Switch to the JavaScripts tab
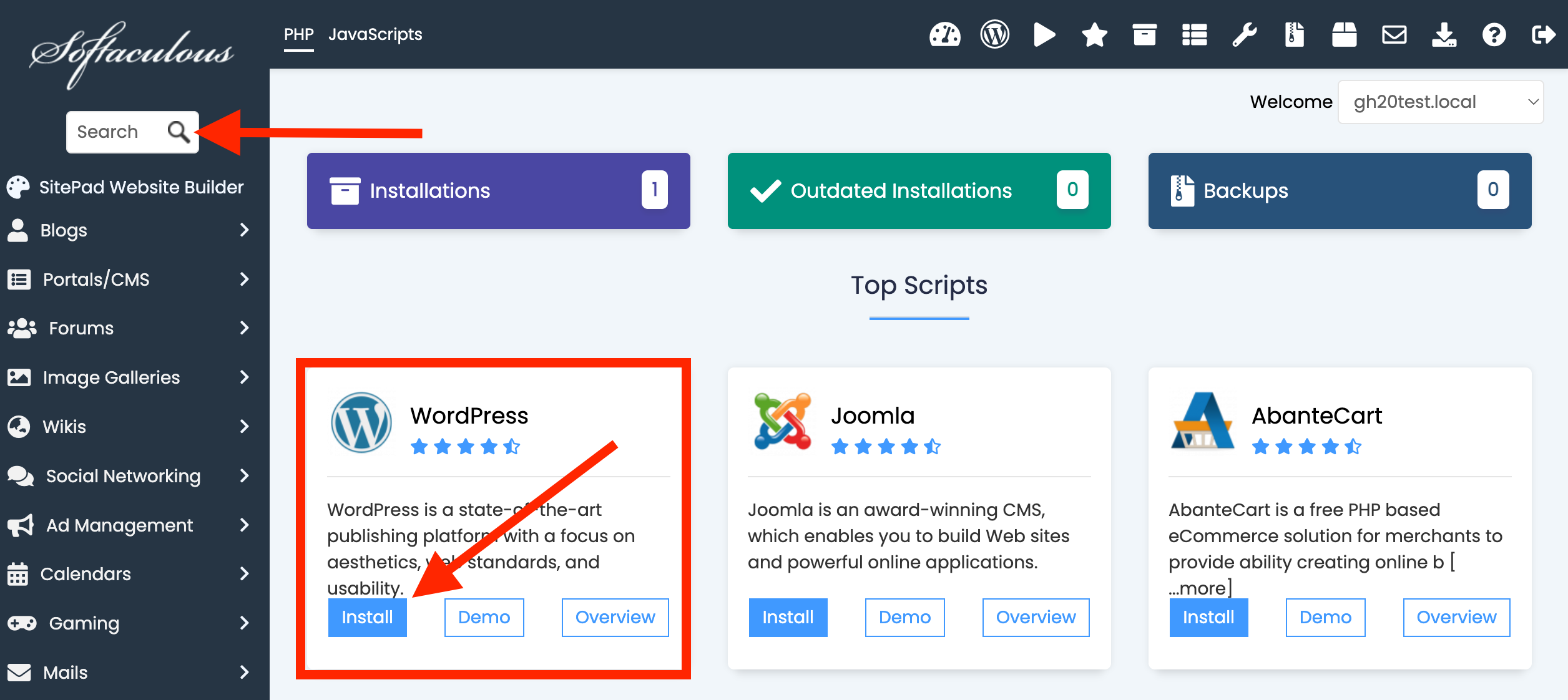Image resolution: width=1568 pixels, height=700 pixels. [375, 34]
